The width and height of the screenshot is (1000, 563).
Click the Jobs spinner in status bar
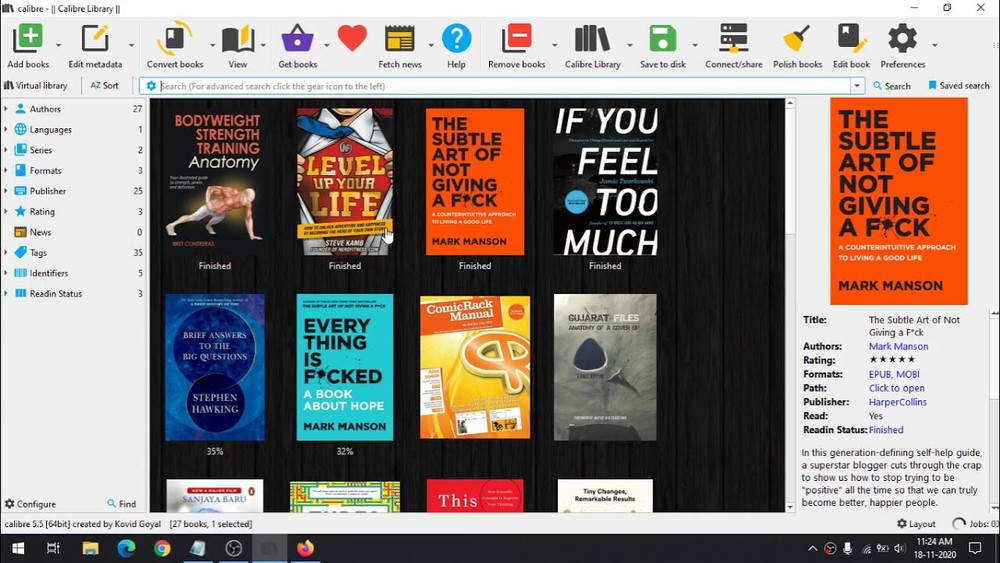click(x=959, y=523)
